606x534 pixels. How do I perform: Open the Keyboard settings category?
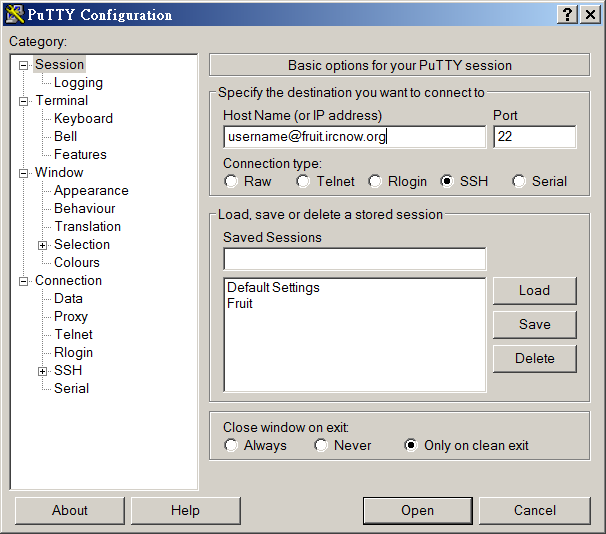coord(83,118)
